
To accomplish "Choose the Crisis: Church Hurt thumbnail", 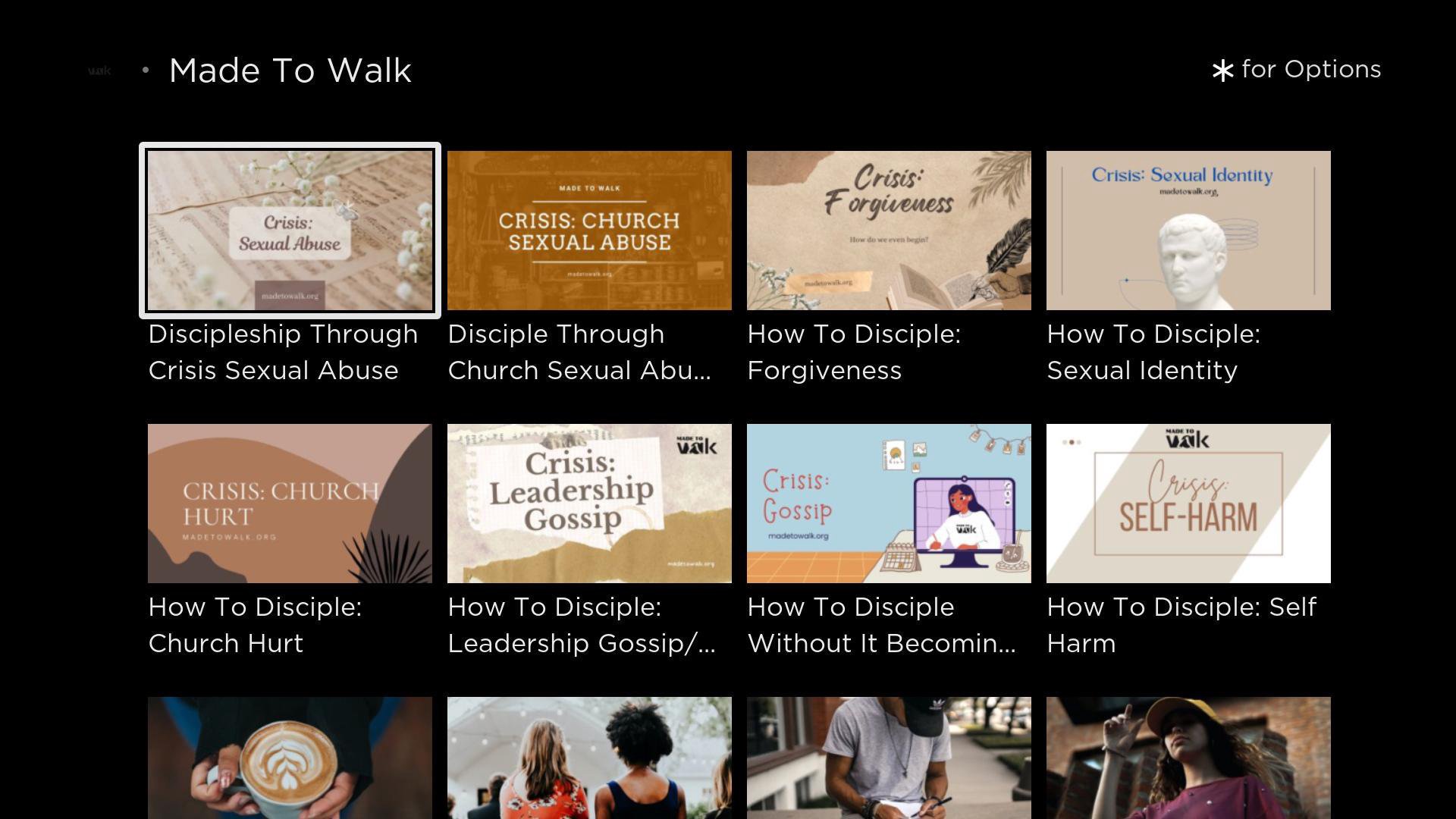I will point(290,504).
